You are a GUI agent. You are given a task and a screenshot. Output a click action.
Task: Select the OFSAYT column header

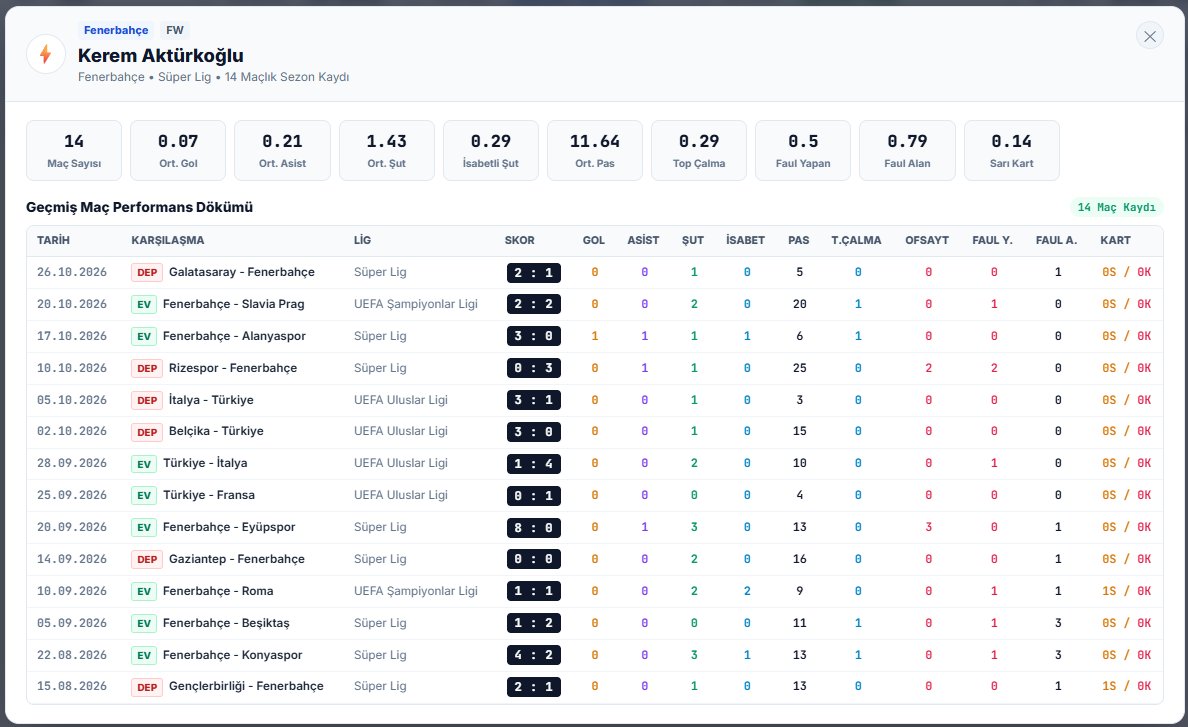[927, 240]
